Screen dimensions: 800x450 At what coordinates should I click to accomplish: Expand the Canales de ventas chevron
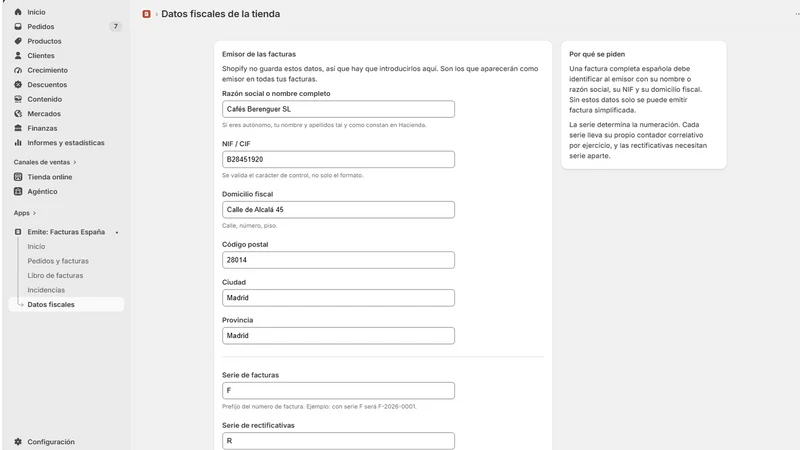[x=75, y=162]
